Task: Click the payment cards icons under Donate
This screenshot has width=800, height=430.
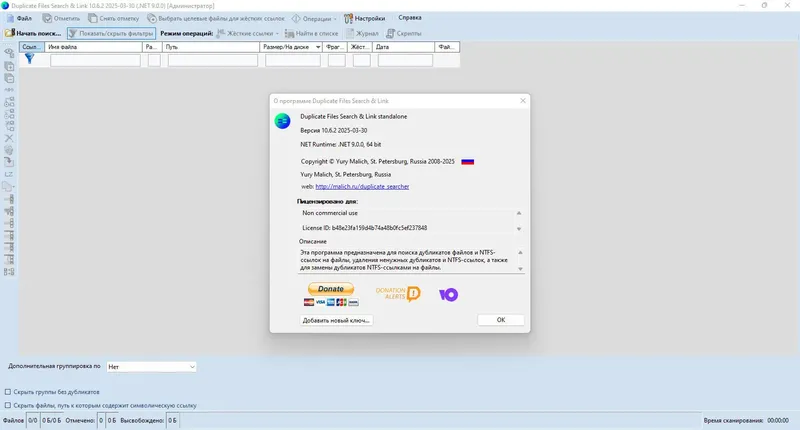Action: tap(331, 302)
